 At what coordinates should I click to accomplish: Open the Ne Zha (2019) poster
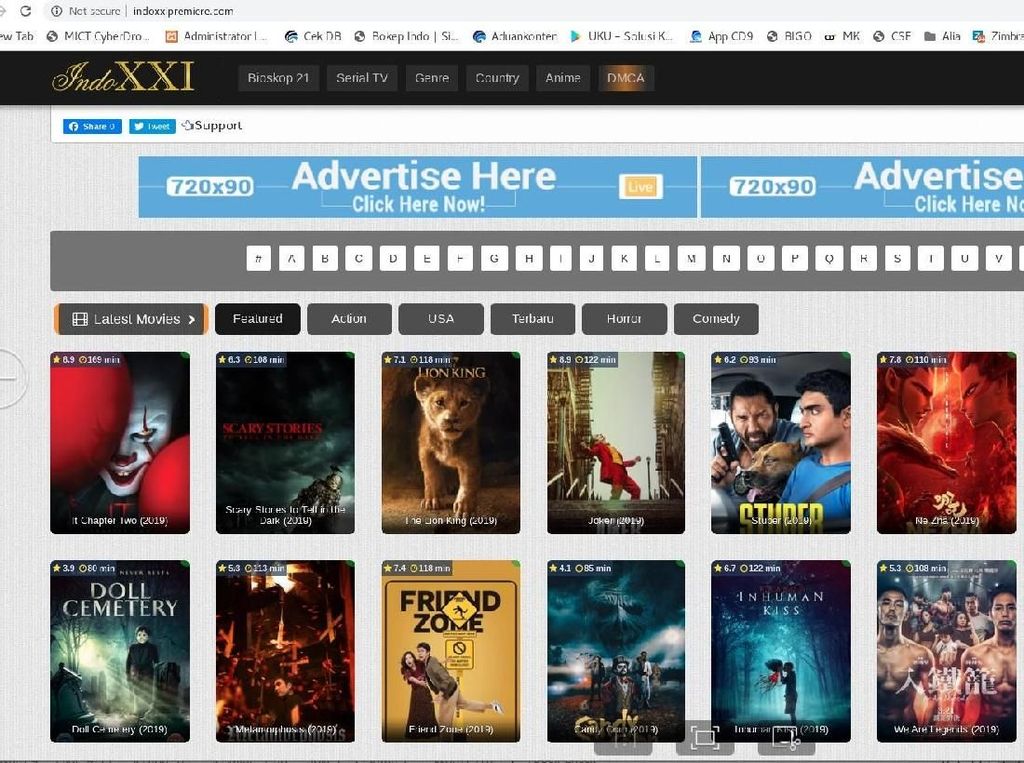946,443
